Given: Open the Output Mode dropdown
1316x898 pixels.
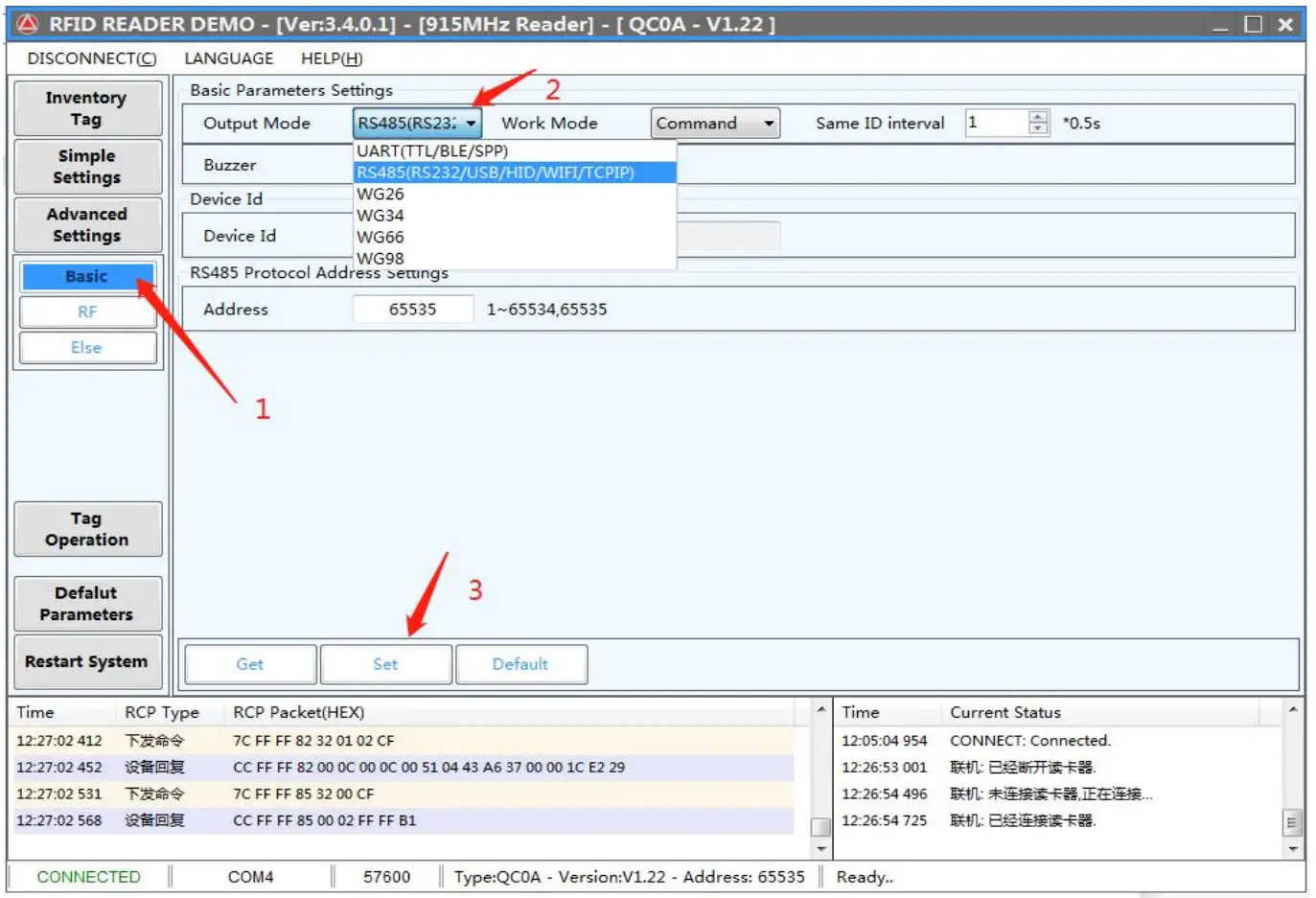Looking at the screenshot, I should click(x=473, y=123).
